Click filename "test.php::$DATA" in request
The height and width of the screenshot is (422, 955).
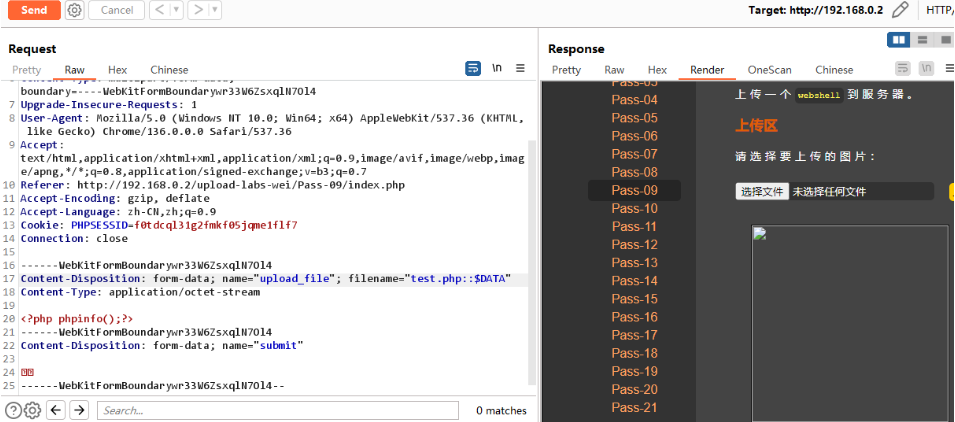pyautogui.click(x=460, y=279)
